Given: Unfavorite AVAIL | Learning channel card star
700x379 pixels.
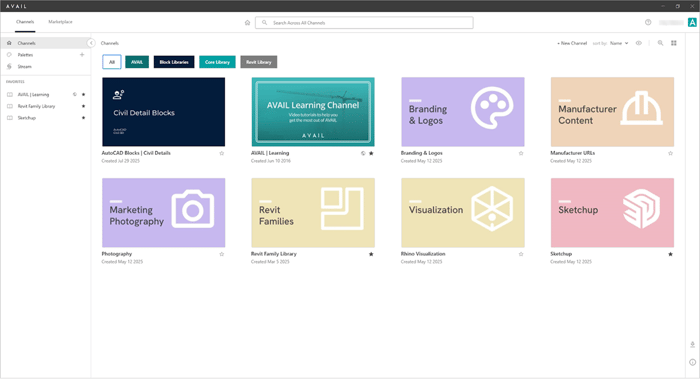Looking at the screenshot, I should click(x=371, y=153).
